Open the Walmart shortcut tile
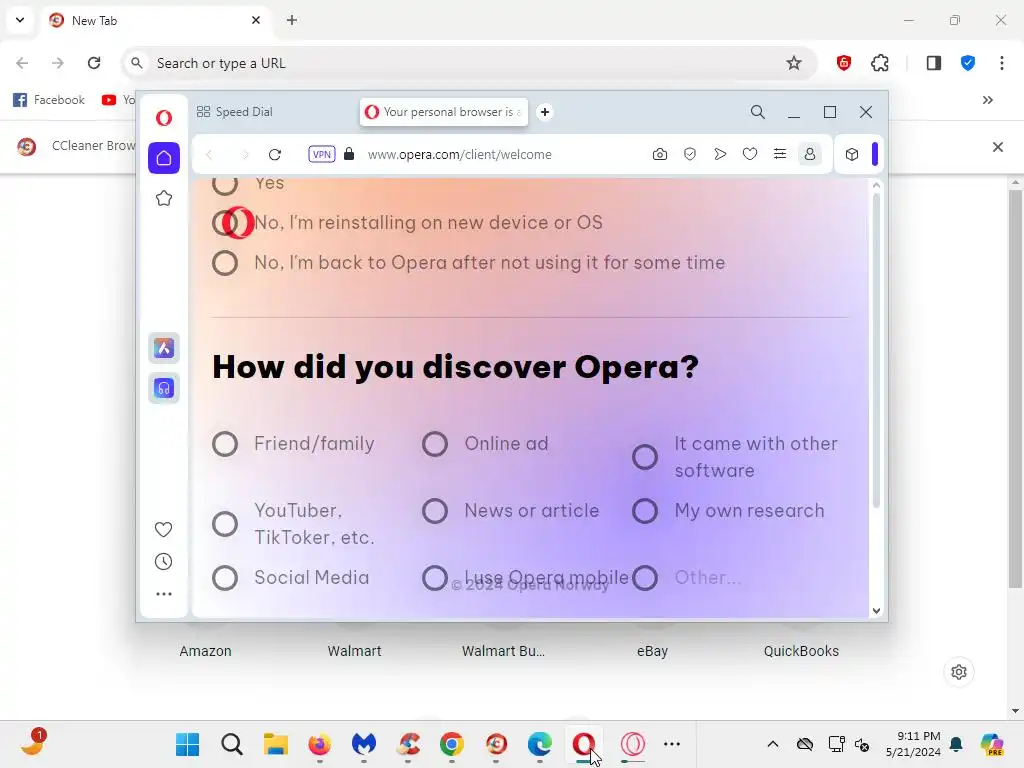The height and width of the screenshot is (768, 1024). [355, 651]
